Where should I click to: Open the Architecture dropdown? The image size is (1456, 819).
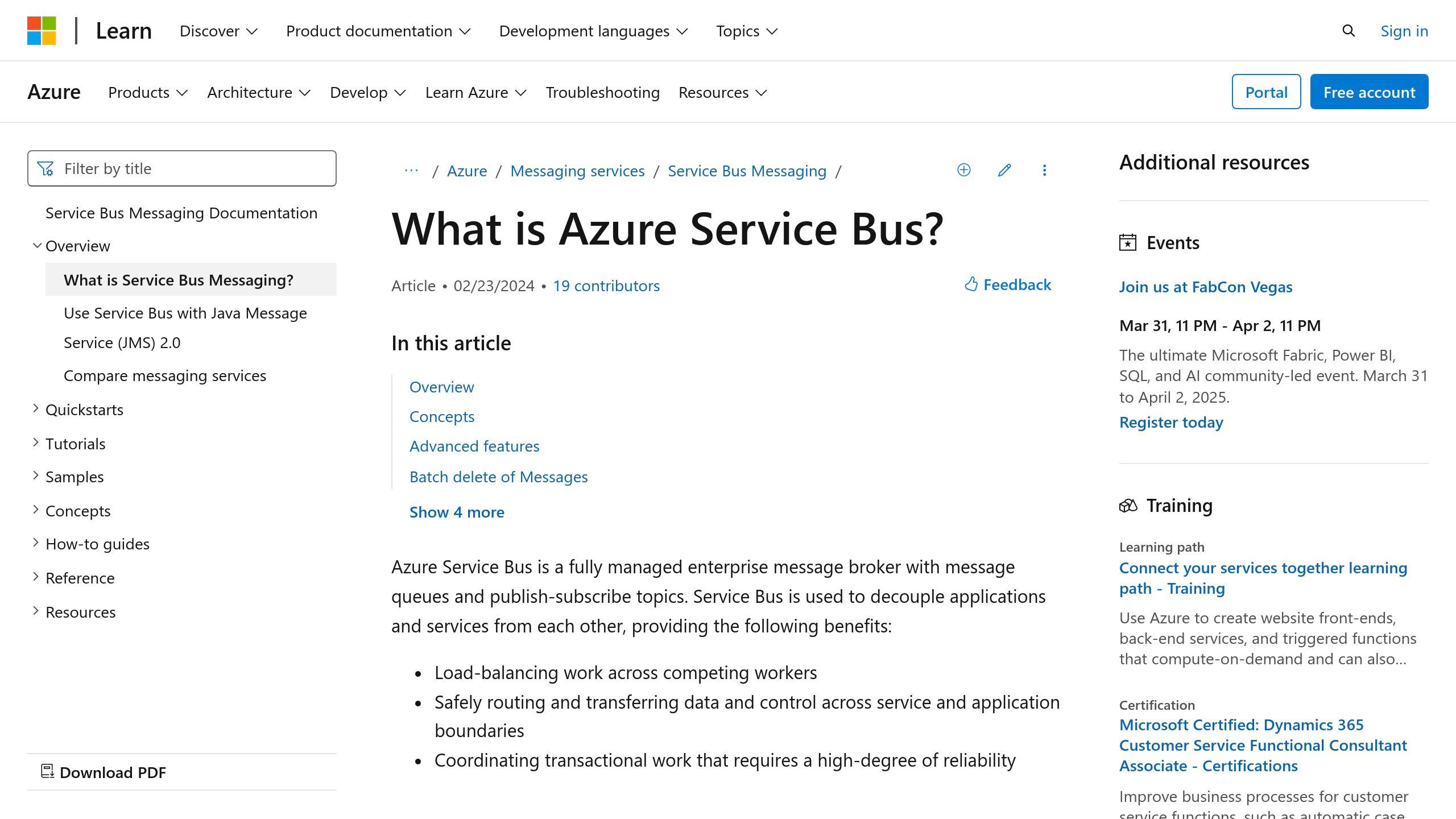(259, 92)
